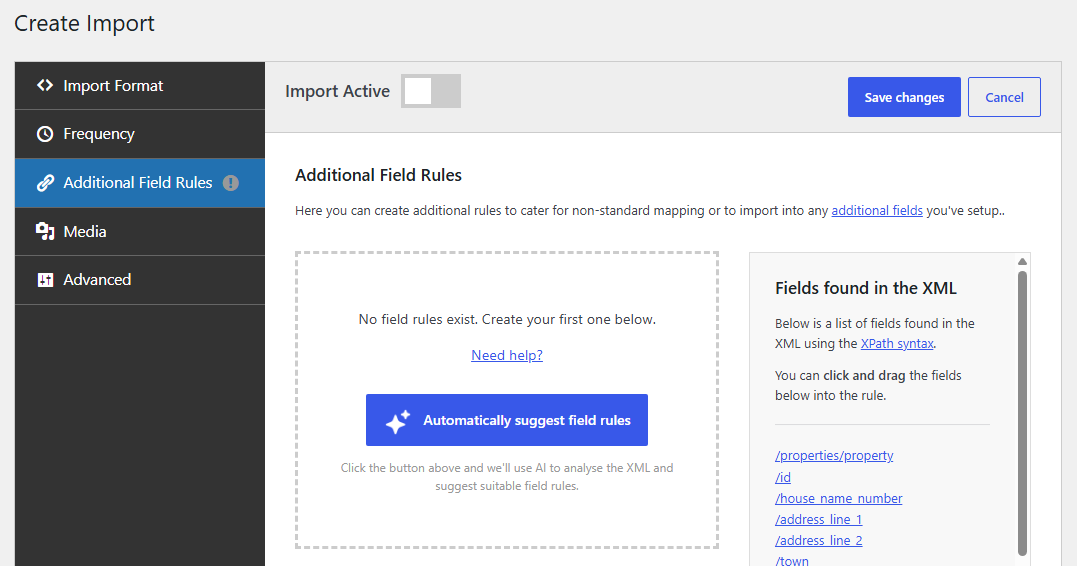Image resolution: width=1077 pixels, height=566 pixels.
Task: Click the 'No field rules exist' message
Action: 507,319
